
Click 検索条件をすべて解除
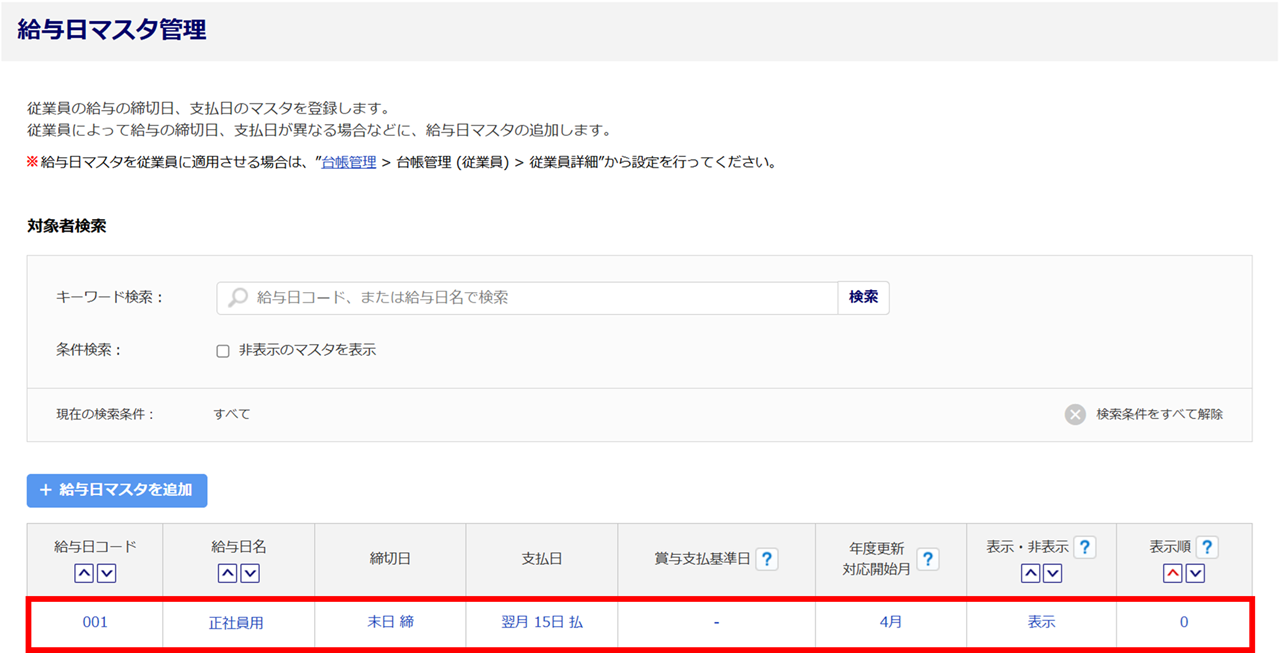tap(1159, 414)
